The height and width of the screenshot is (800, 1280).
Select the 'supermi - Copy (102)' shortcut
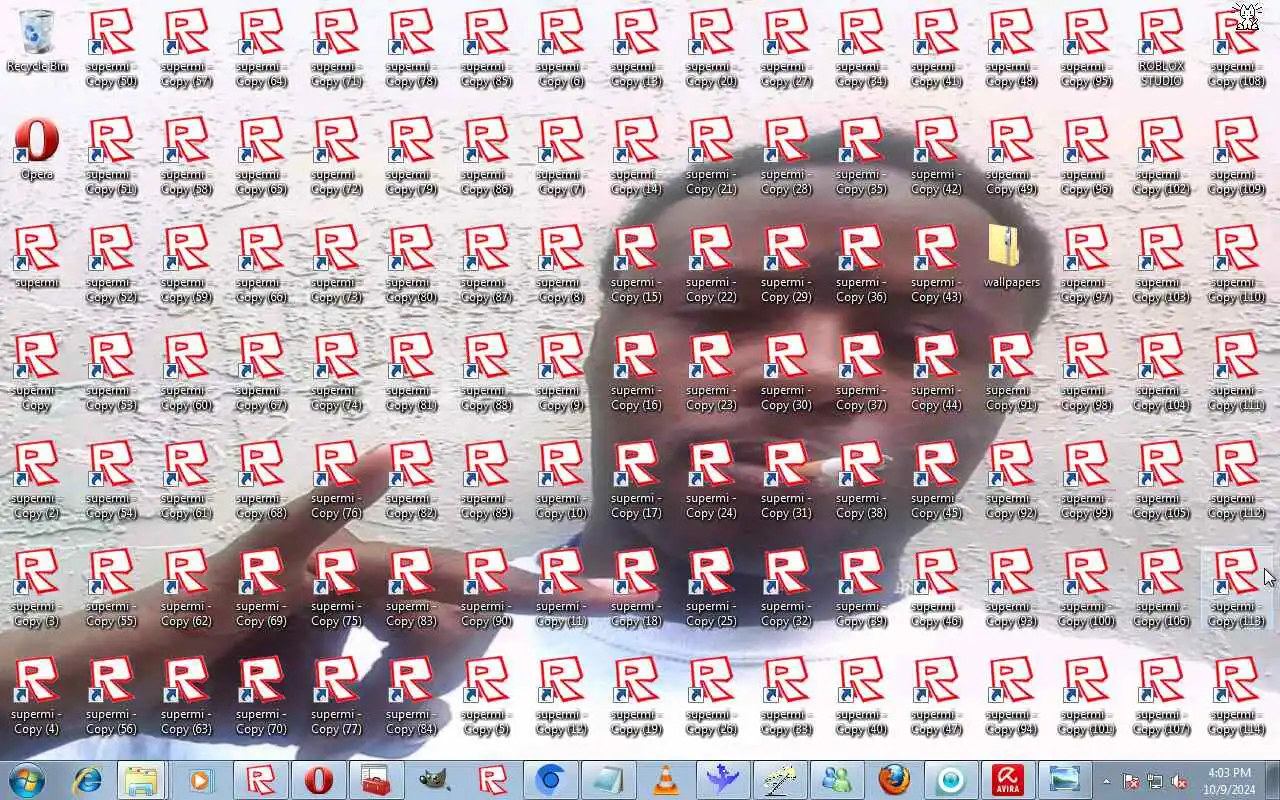click(1162, 156)
